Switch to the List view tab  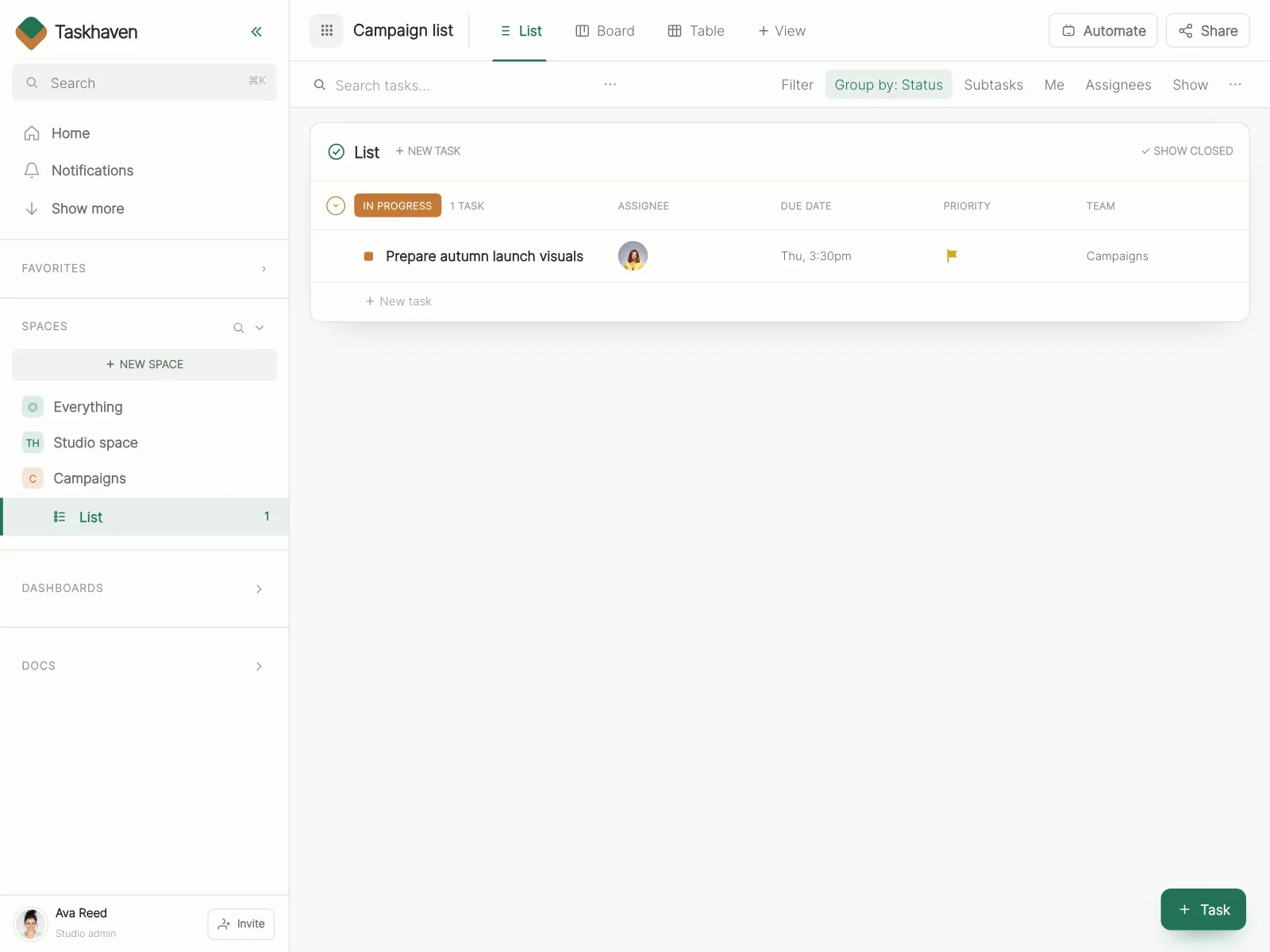point(520,31)
